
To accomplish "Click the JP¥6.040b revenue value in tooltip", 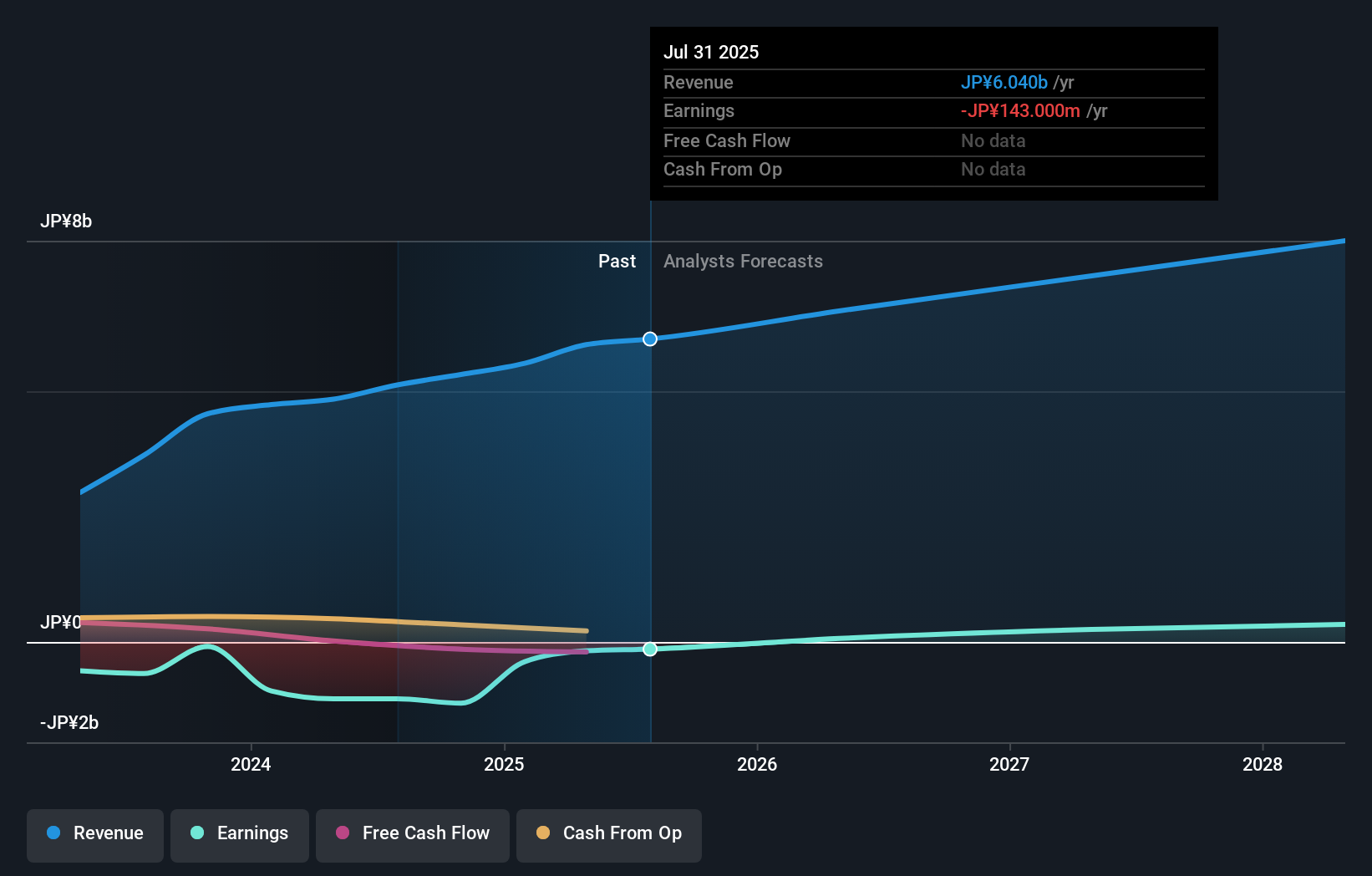I will [1004, 82].
